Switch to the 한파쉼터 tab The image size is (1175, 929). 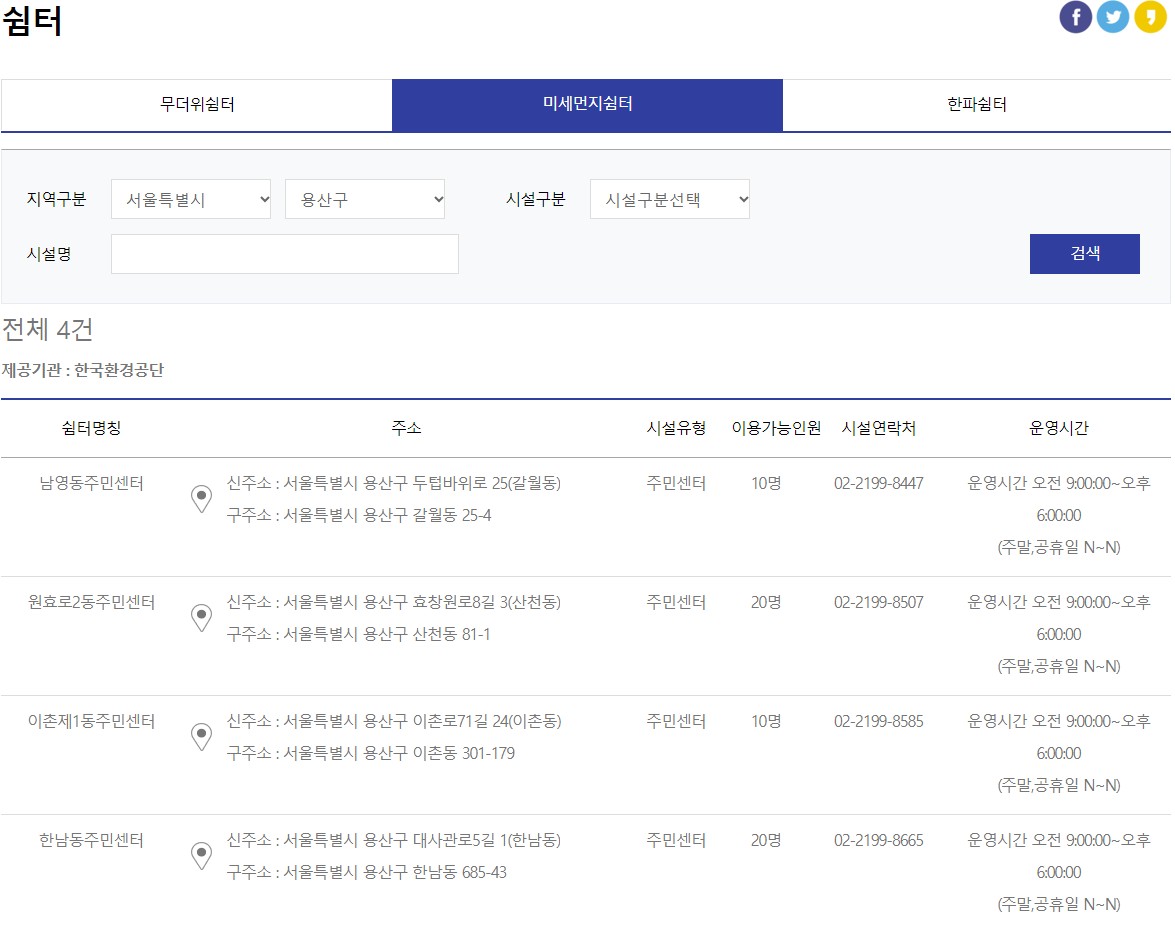tap(977, 105)
